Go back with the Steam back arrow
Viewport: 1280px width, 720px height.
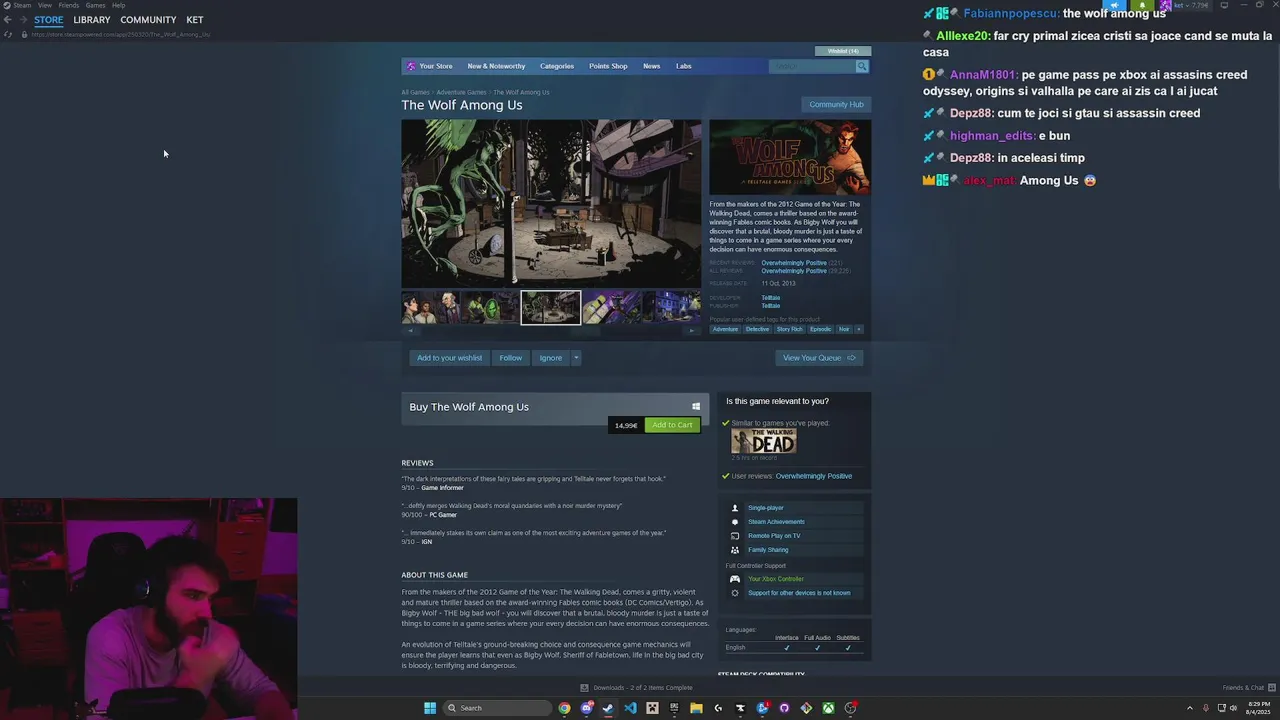8,20
